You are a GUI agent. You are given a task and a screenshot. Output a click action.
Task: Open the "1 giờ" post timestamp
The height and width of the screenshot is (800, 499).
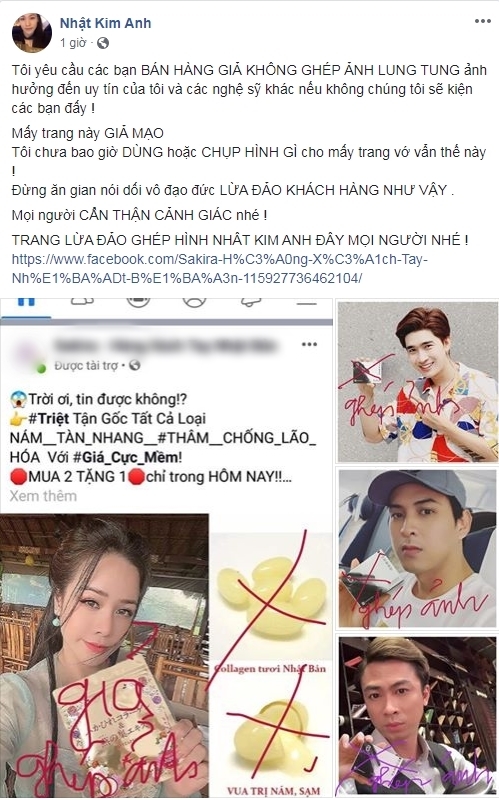click(x=73, y=43)
